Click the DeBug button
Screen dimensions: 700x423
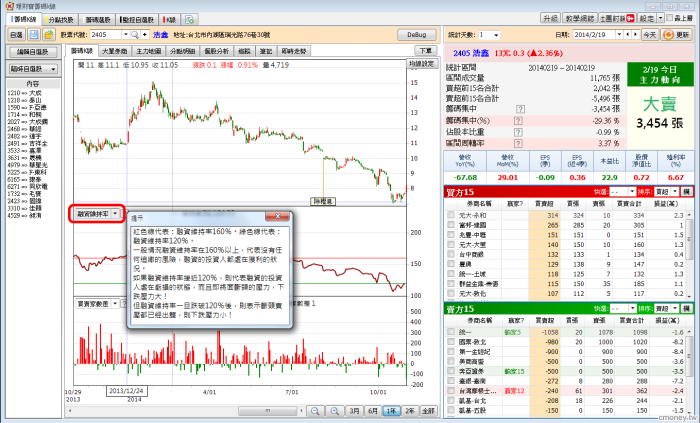[417, 35]
